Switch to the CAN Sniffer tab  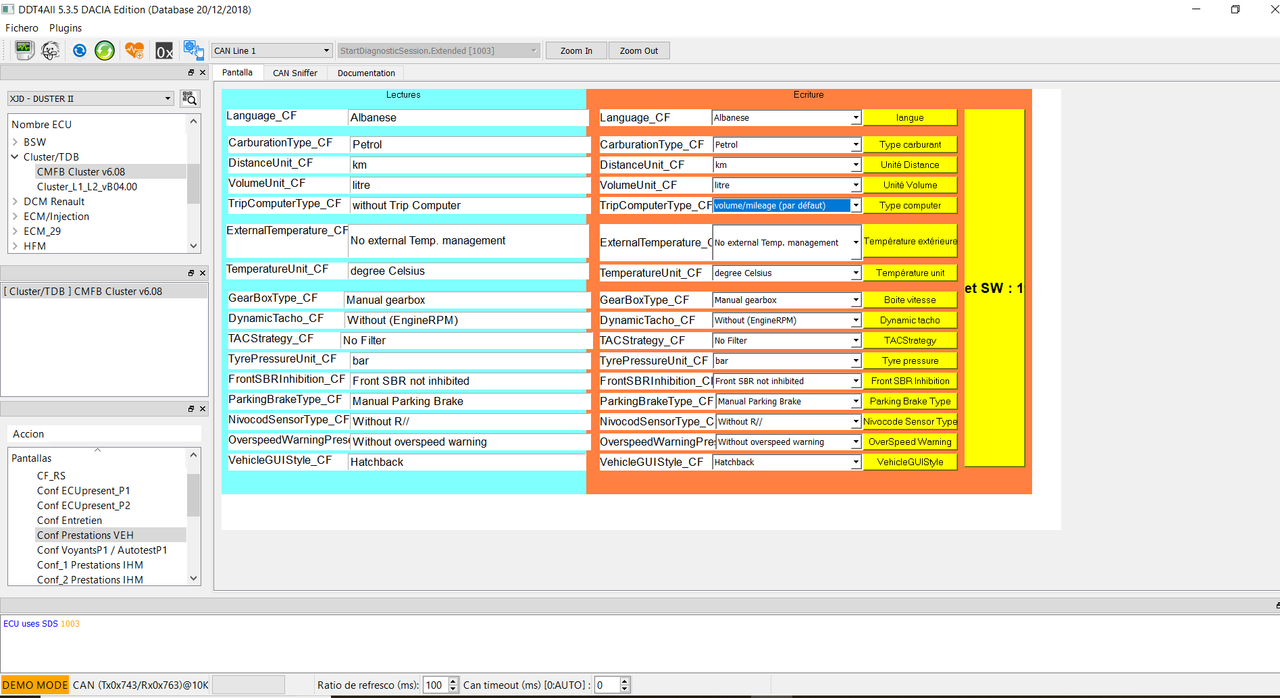point(295,73)
